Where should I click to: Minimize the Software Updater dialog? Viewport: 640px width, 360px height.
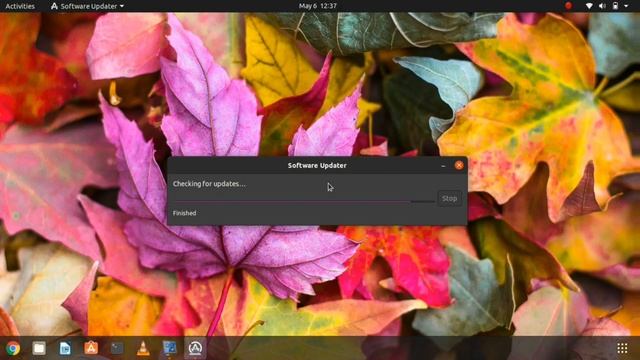(x=443, y=165)
